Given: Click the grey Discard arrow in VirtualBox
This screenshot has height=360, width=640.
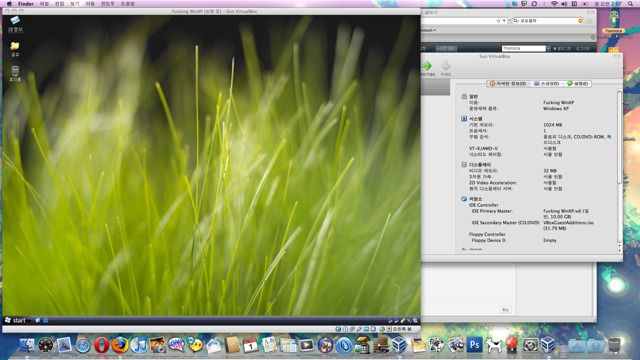Looking at the screenshot, I should coord(446,66).
